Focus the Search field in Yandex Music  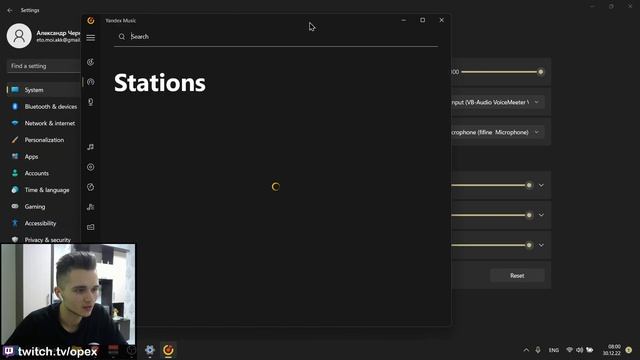276,37
